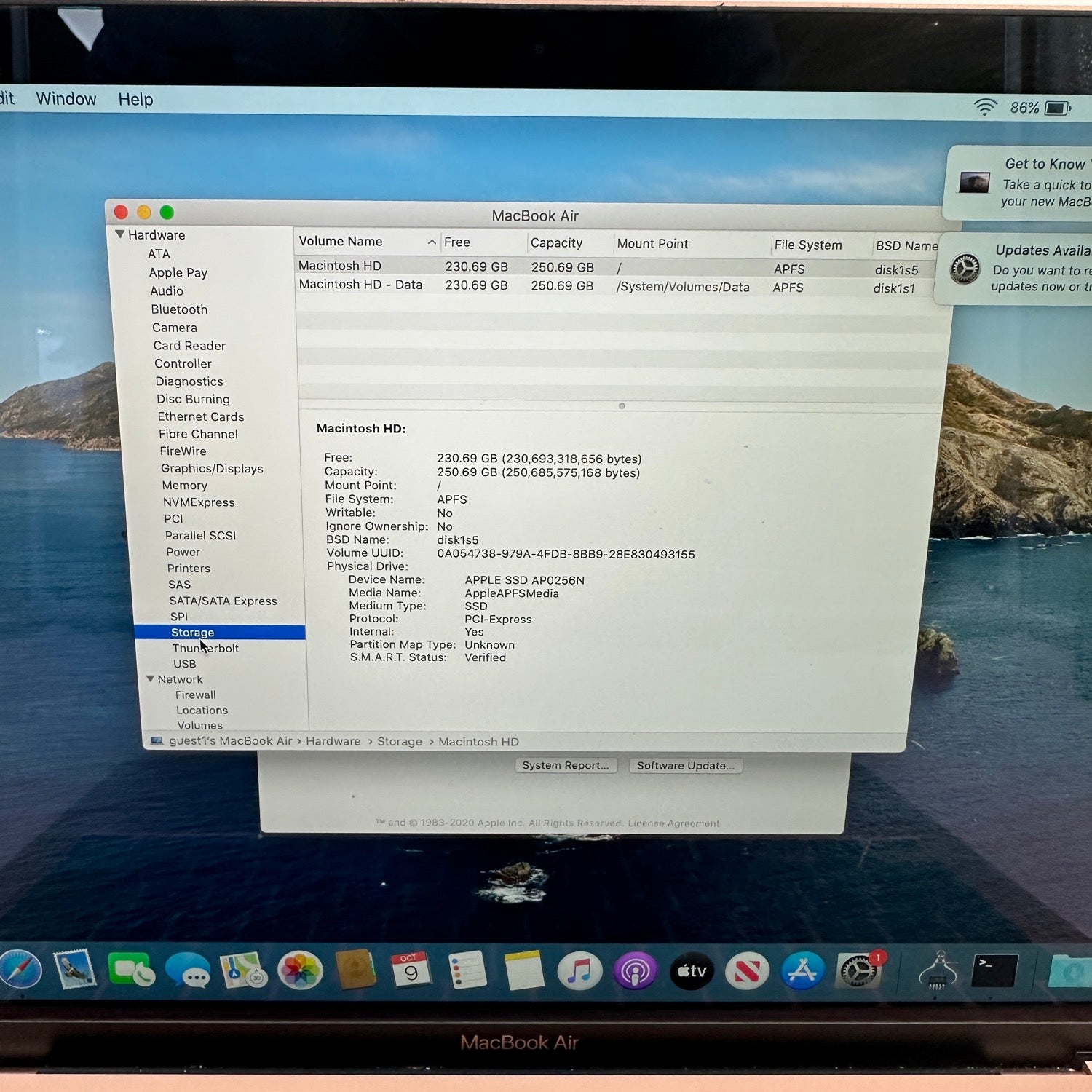Launch the App Store from the dock

point(802,971)
